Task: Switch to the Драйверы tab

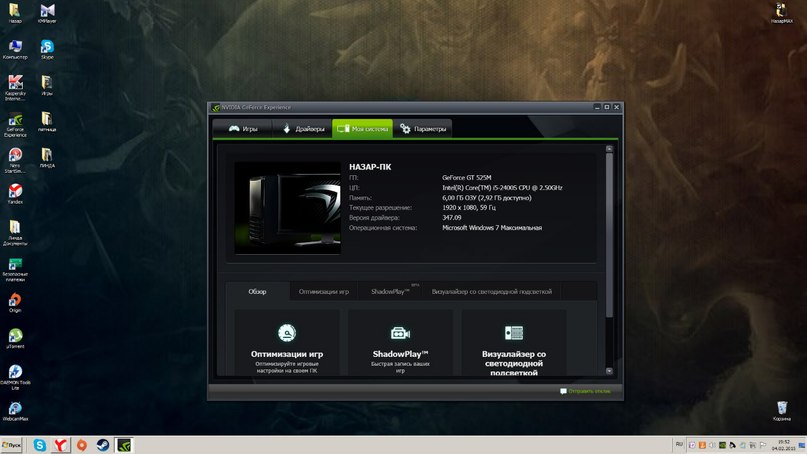Action: [303, 129]
